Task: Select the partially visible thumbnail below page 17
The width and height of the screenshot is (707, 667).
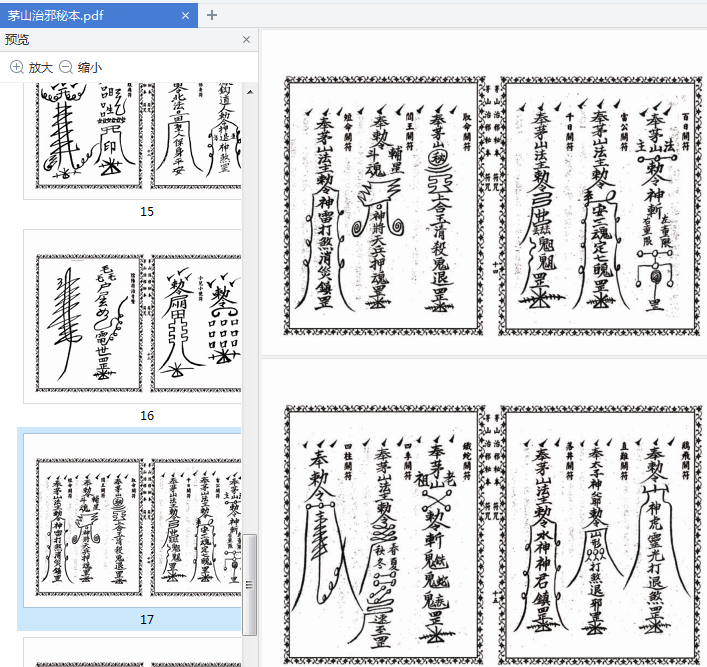Action: 133,652
